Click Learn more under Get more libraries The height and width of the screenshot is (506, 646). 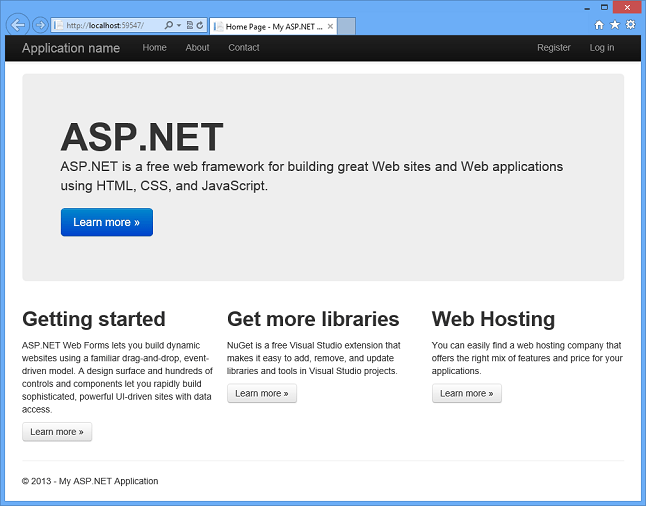pyautogui.click(x=261, y=394)
